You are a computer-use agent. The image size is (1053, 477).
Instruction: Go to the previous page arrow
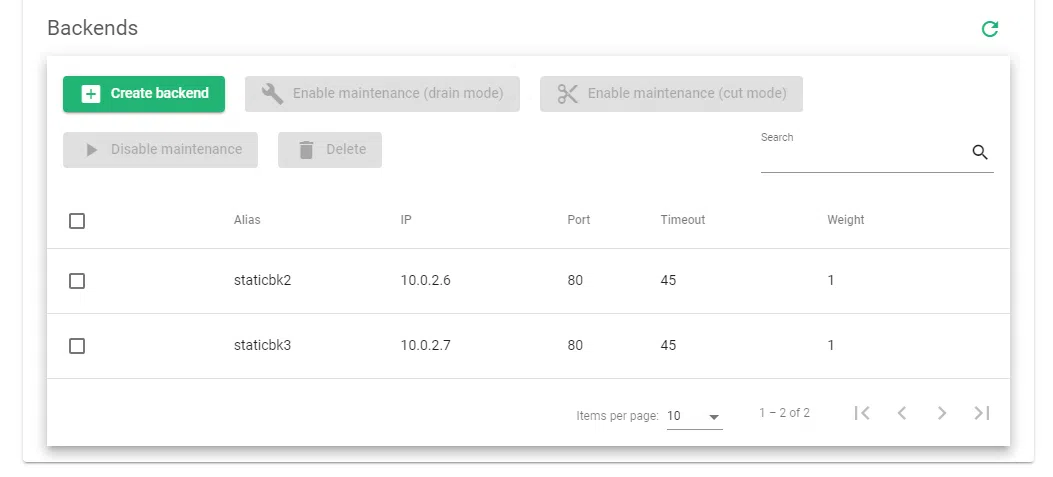pyautogui.click(x=902, y=413)
